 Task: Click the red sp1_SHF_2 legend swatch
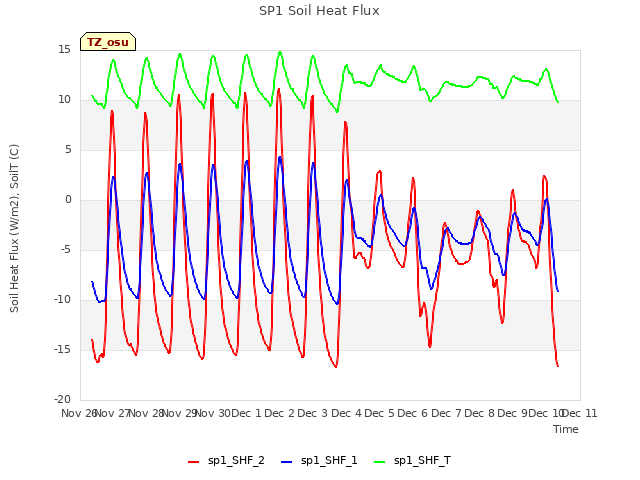pyautogui.click(x=193, y=462)
